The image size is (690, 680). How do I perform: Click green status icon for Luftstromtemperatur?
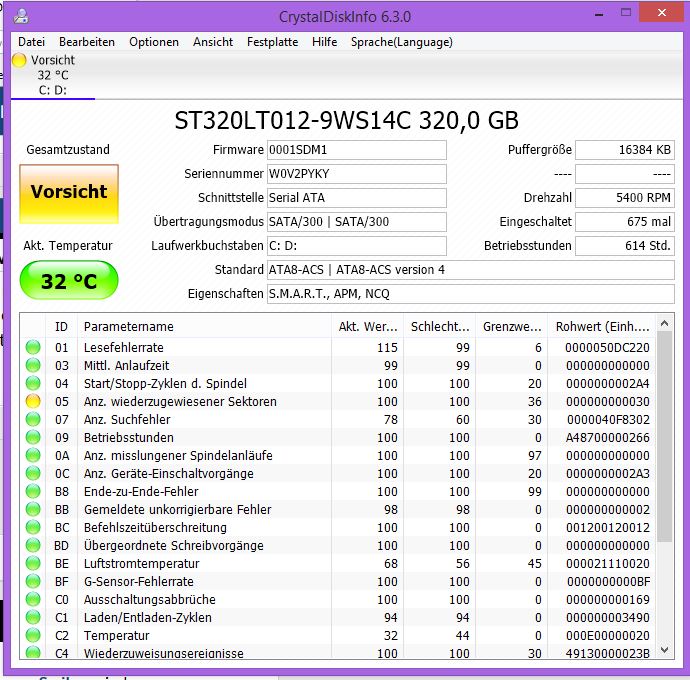[x=33, y=563]
